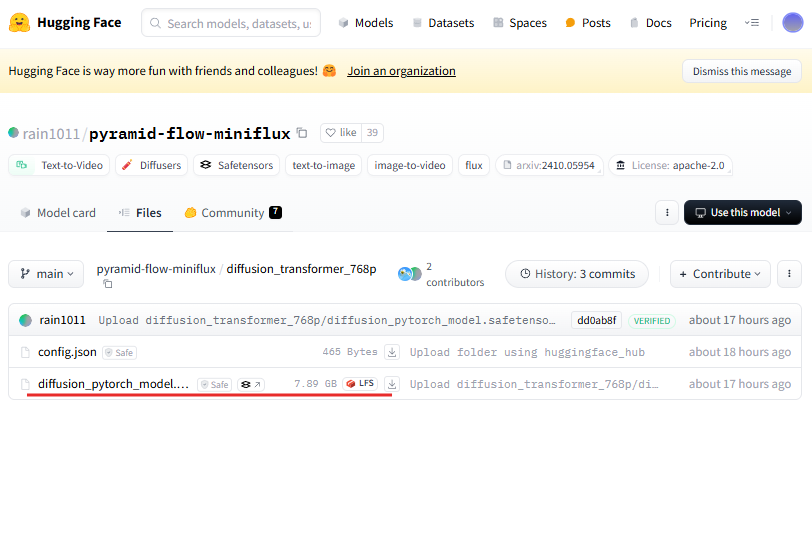Copy the folder path to clipboard

pyautogui.click(x=108, y=284)
